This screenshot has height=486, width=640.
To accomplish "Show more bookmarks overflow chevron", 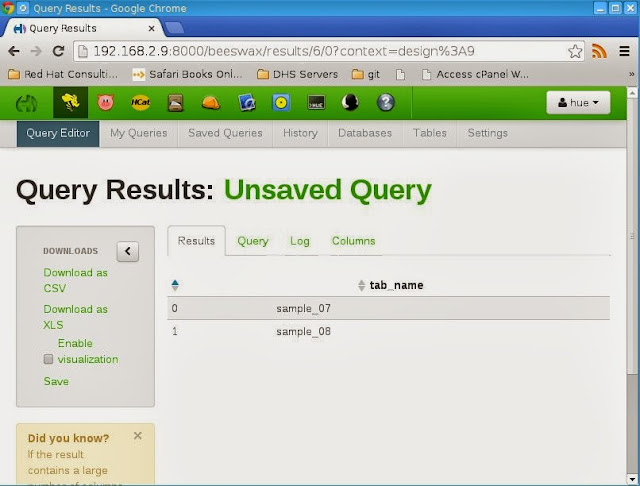I will click(631, 74).
